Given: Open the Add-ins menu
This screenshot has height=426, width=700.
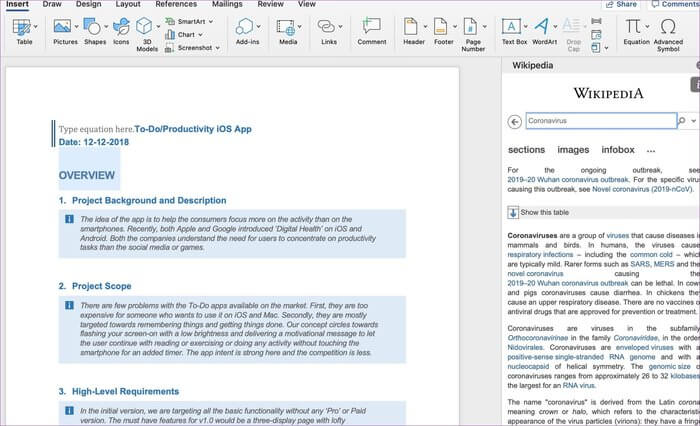Looking at the screenshot, I should (x=245, y=31).
